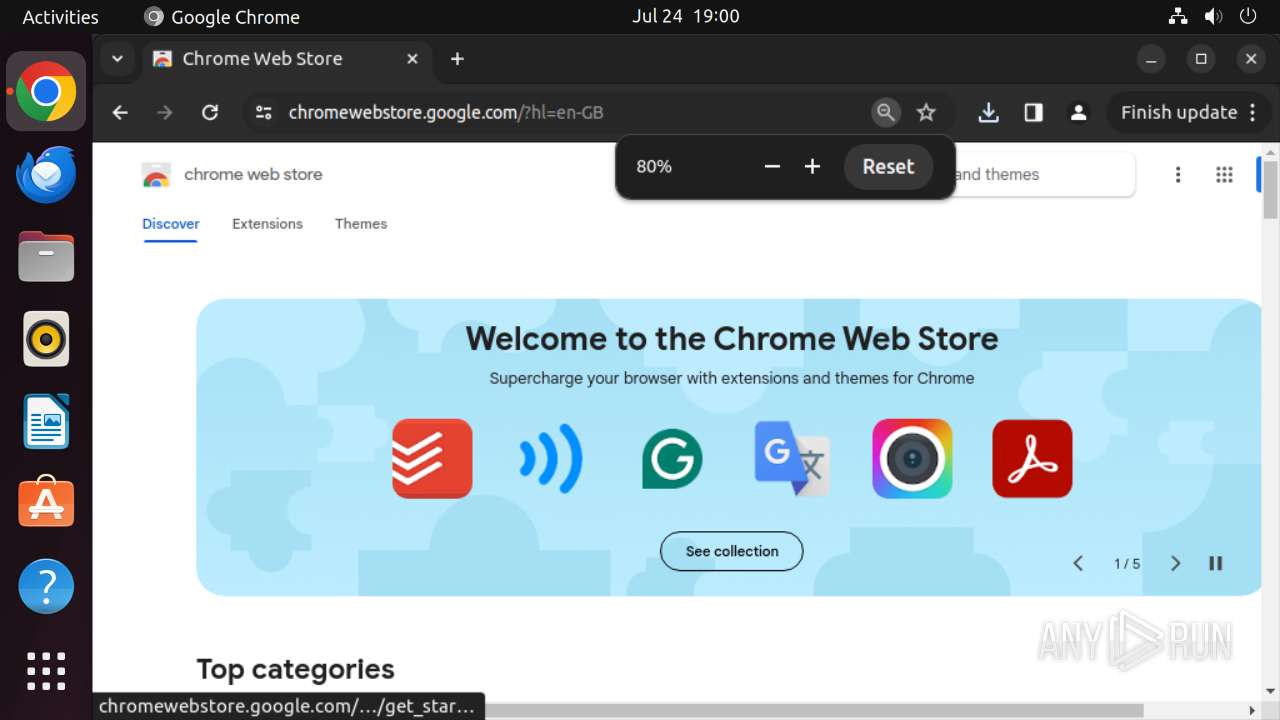Close the Chrome Web Store tab

click(x=412, y=59)
